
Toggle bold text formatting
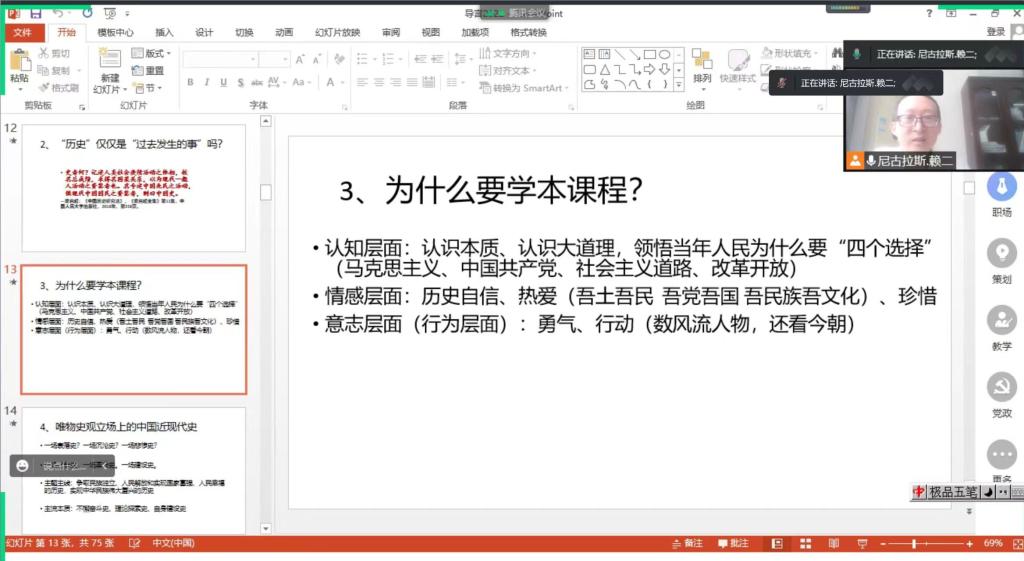pyautogui.click(x=191, y=83)
